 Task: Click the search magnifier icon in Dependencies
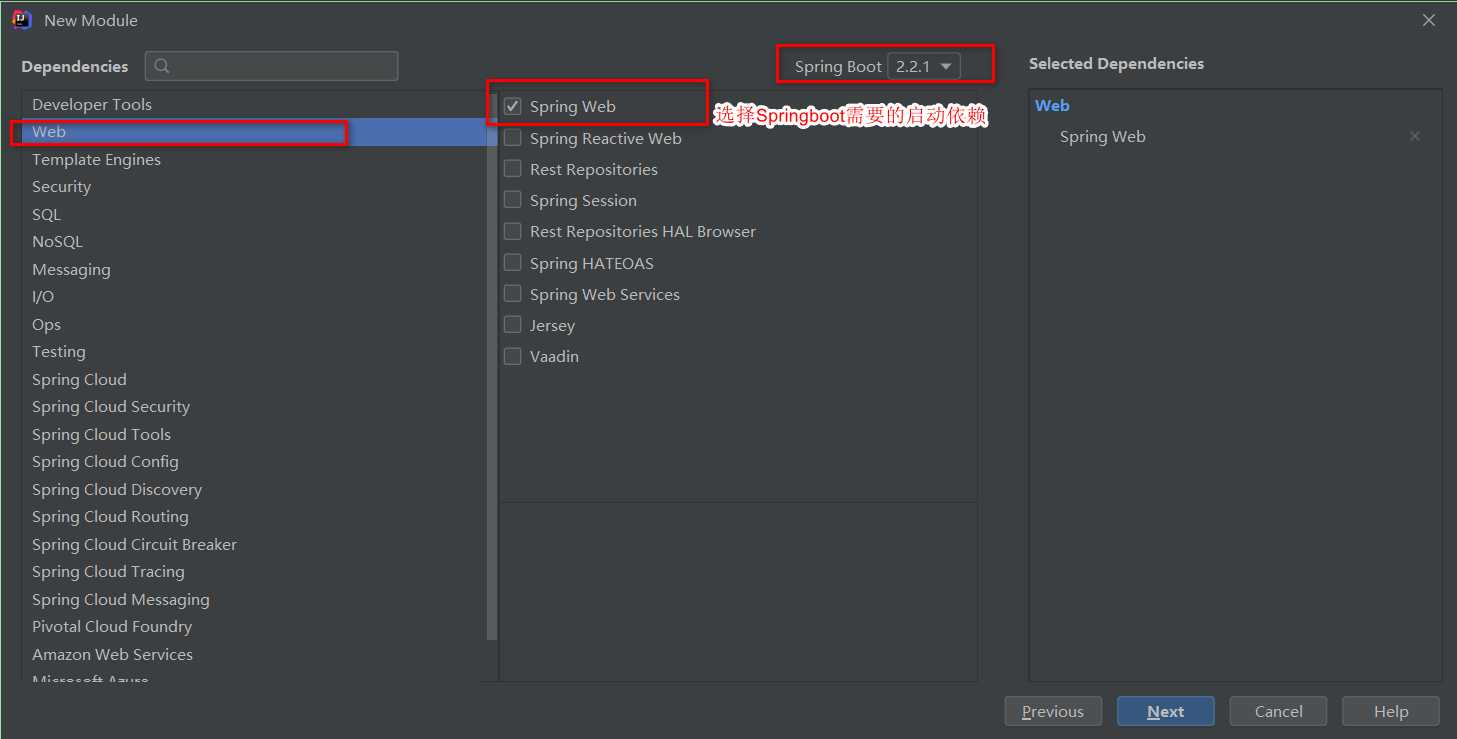tap(163, 67)
